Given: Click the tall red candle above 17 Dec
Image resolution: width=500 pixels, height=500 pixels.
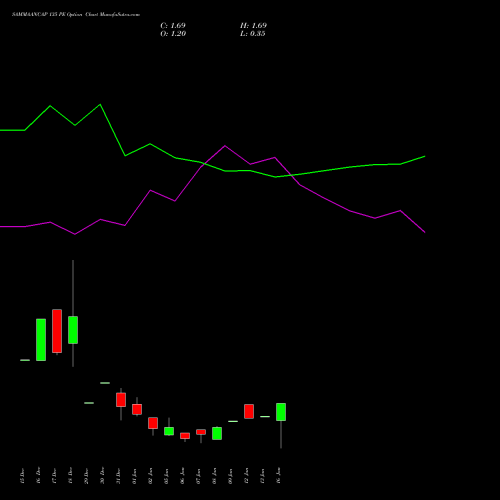Looking at the screenshot, I should [x=57, y=331].
